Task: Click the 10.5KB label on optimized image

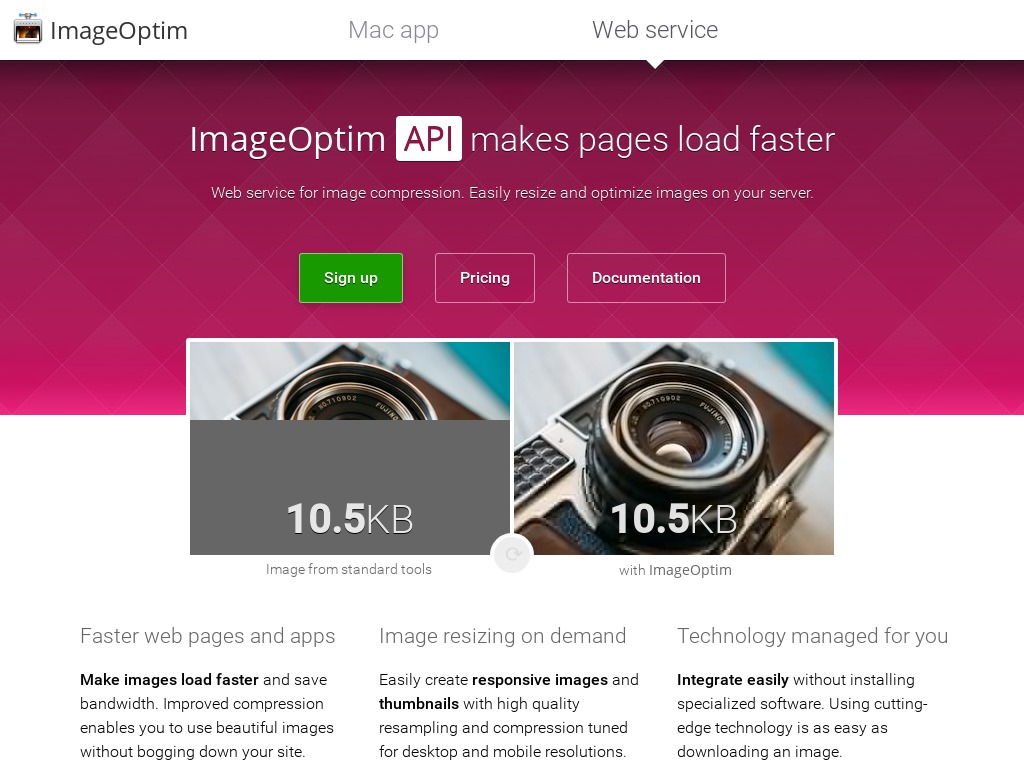Action: [674, 519]
